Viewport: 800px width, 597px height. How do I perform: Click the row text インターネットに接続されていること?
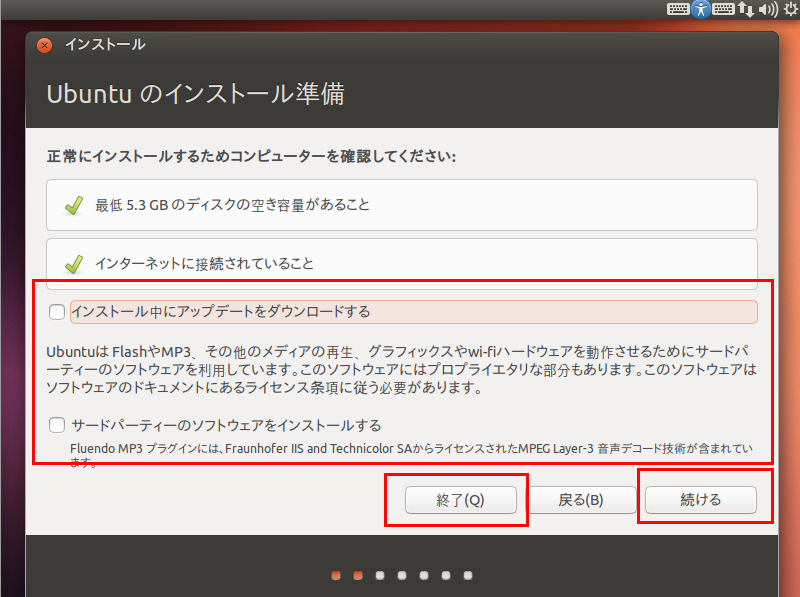(x=204, y=264)
